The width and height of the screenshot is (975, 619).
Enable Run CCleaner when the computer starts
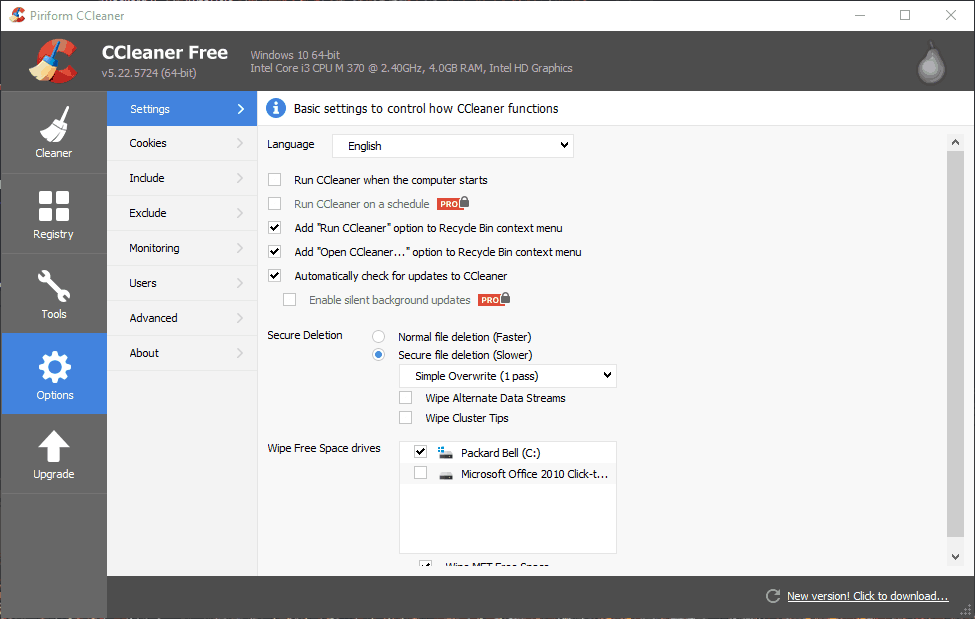[274, 180]
